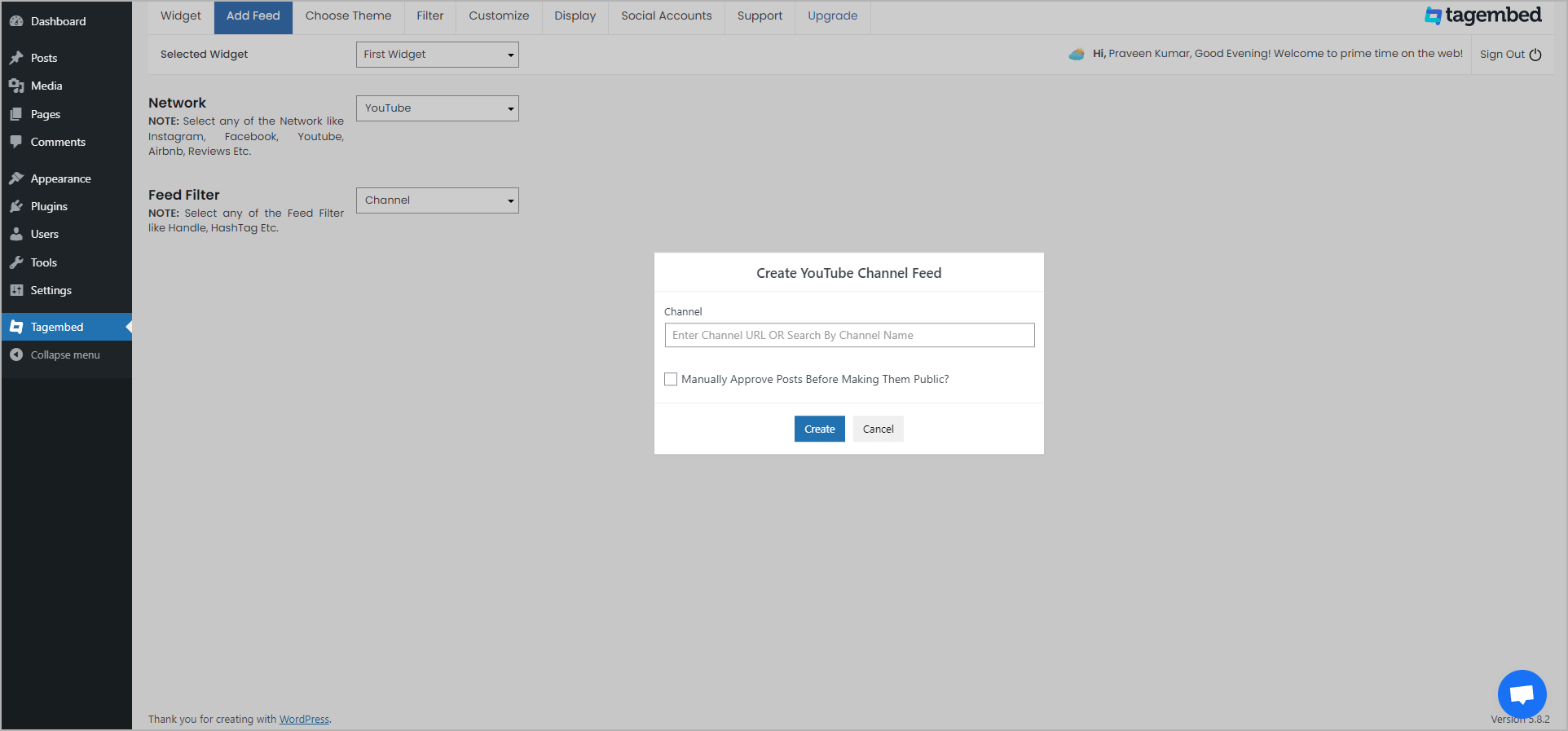Open the Selected Widget dropdown
The width and height of the screenshot is (1568, 731).
pos(438,55)
